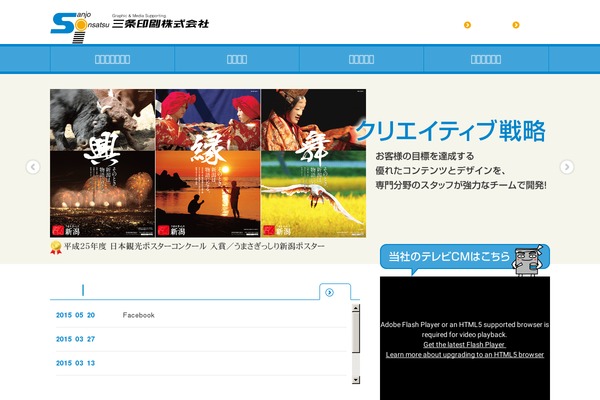Open the third item in blue navigation bar
The height and width of the screenshot is (400, 600).
click(x=362, y=59)
